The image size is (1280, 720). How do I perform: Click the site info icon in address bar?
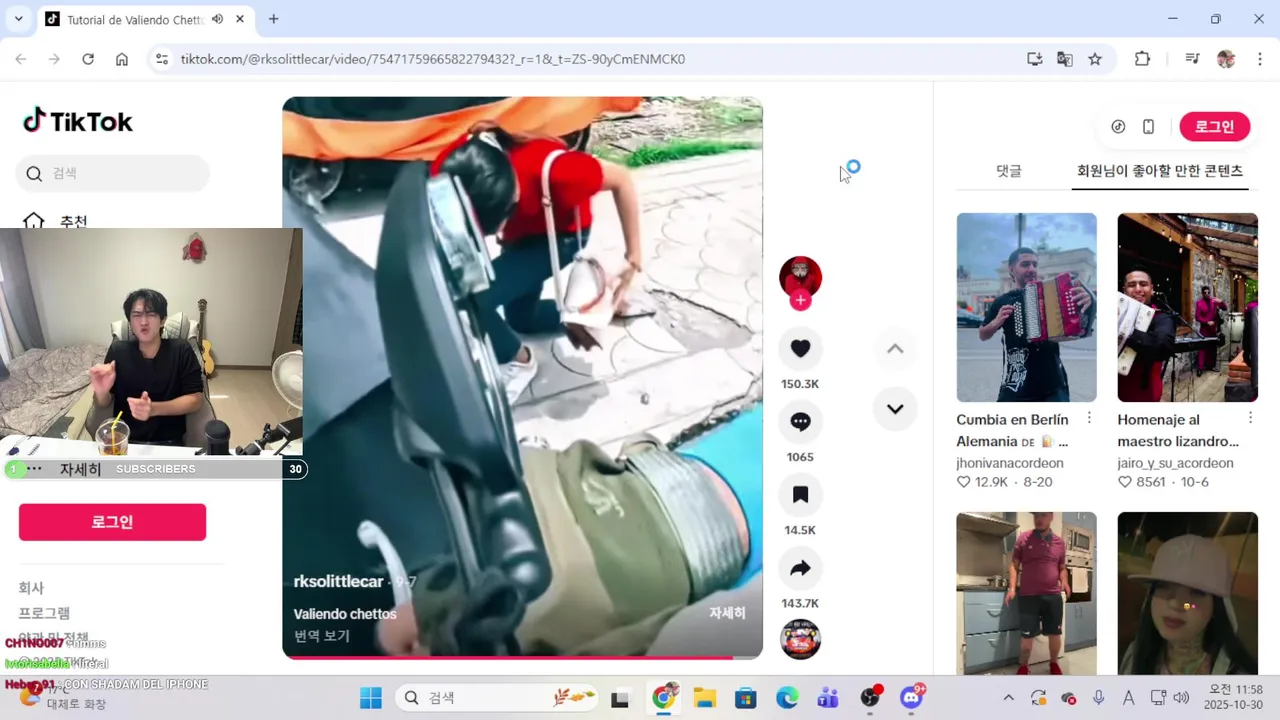coord(162,59)
